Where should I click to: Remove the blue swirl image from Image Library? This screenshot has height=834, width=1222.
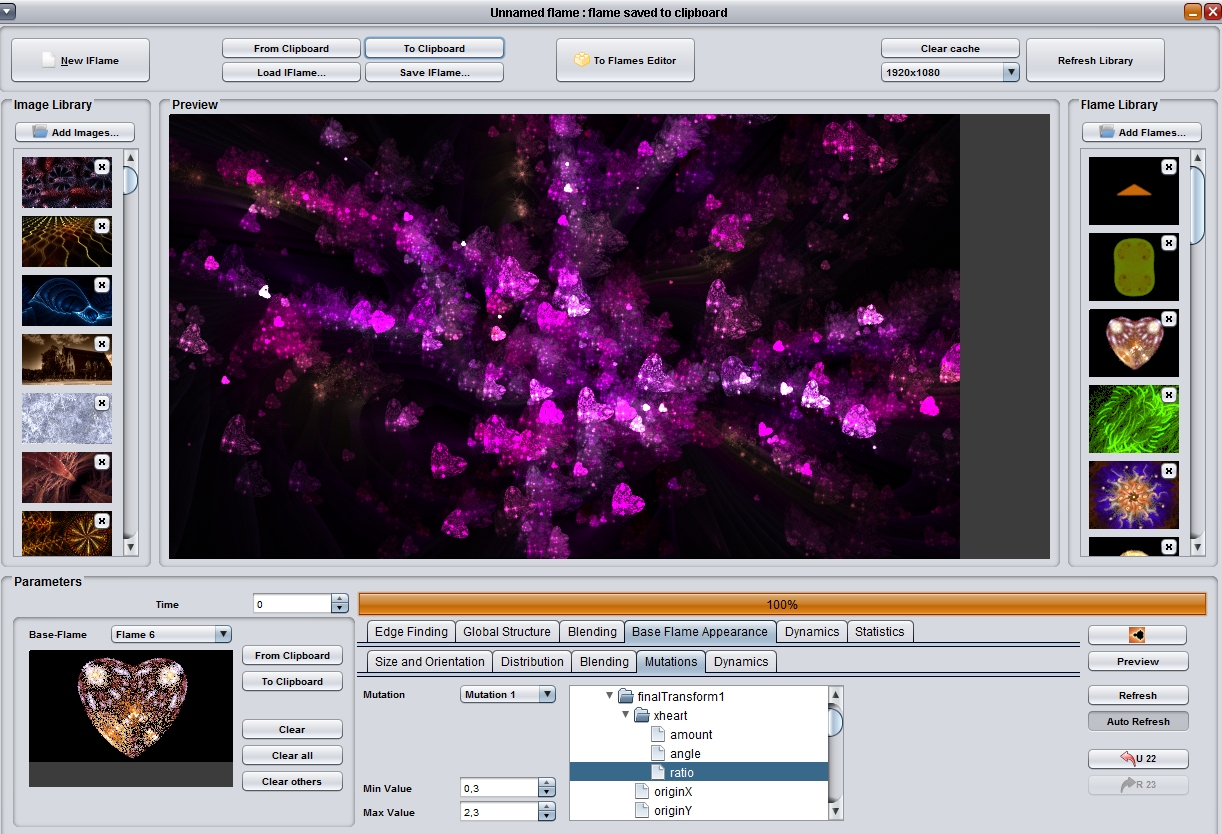coord(101,285)
